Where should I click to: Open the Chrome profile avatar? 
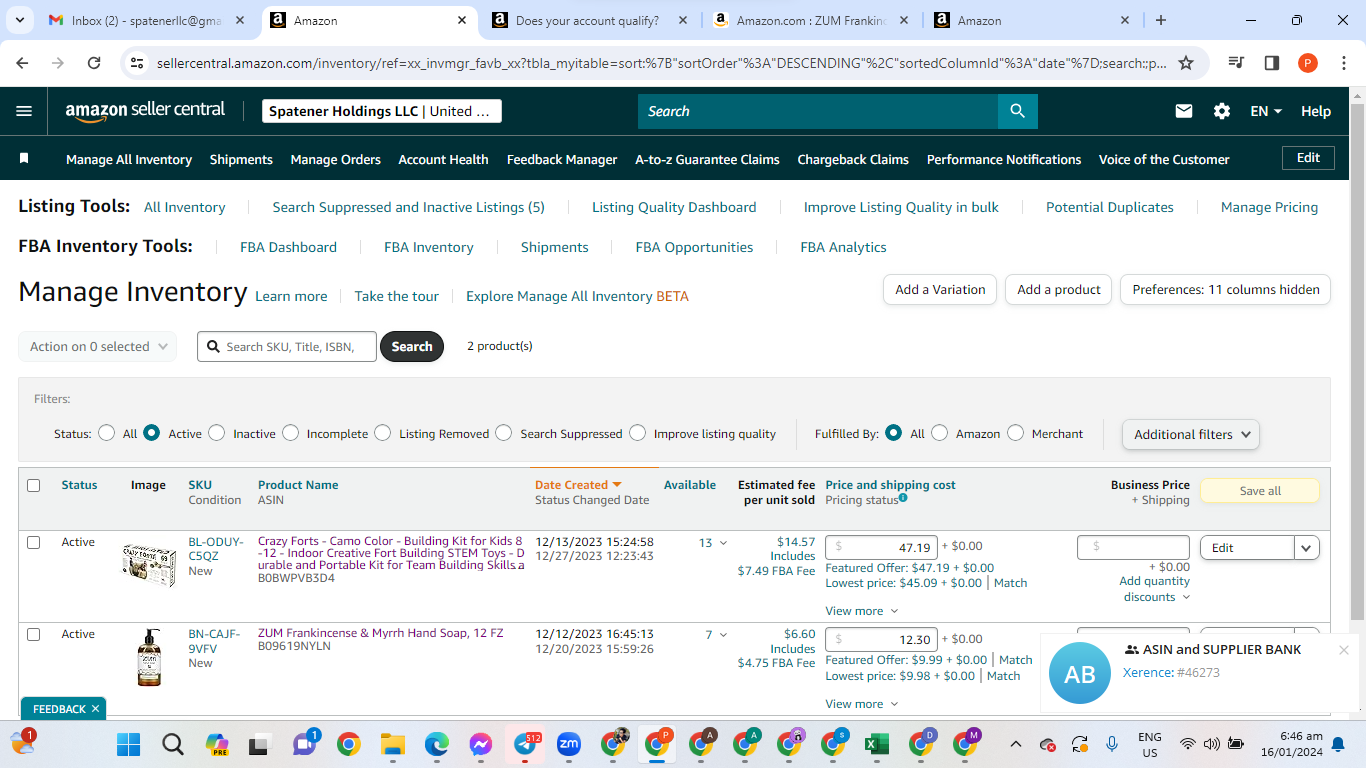coord(1308,63)
